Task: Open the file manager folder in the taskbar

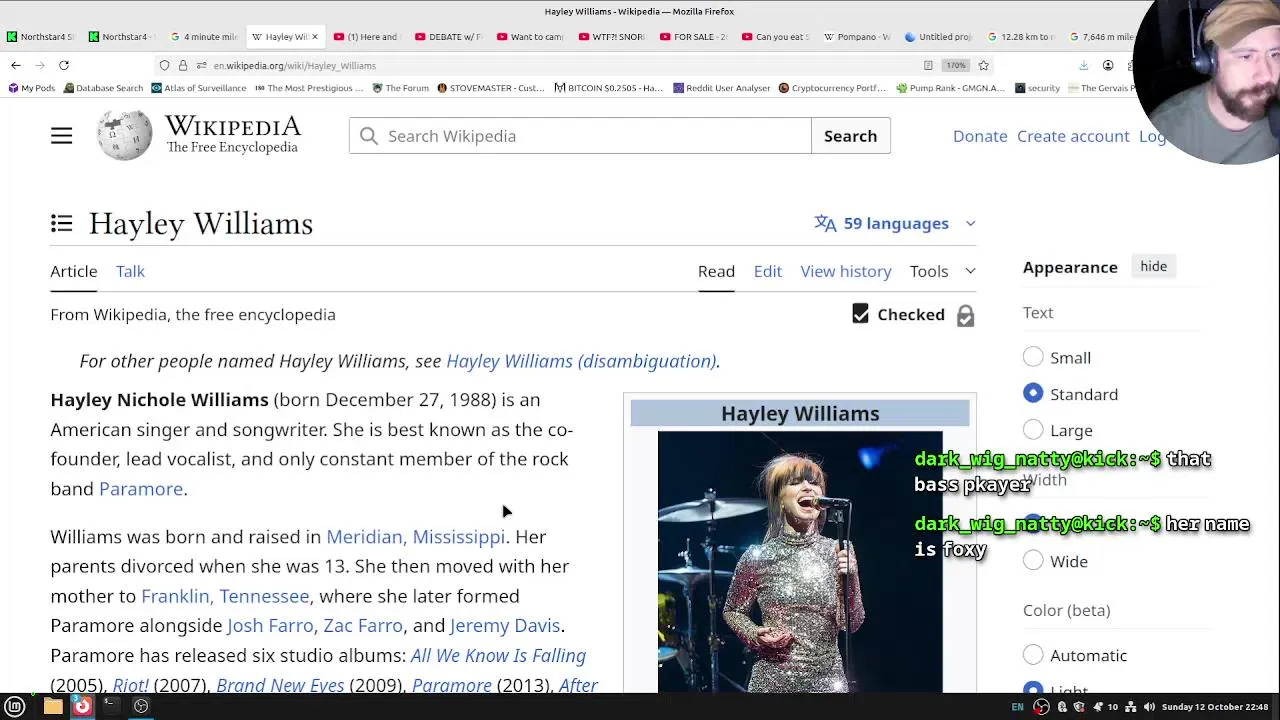Action: point(53,706)
